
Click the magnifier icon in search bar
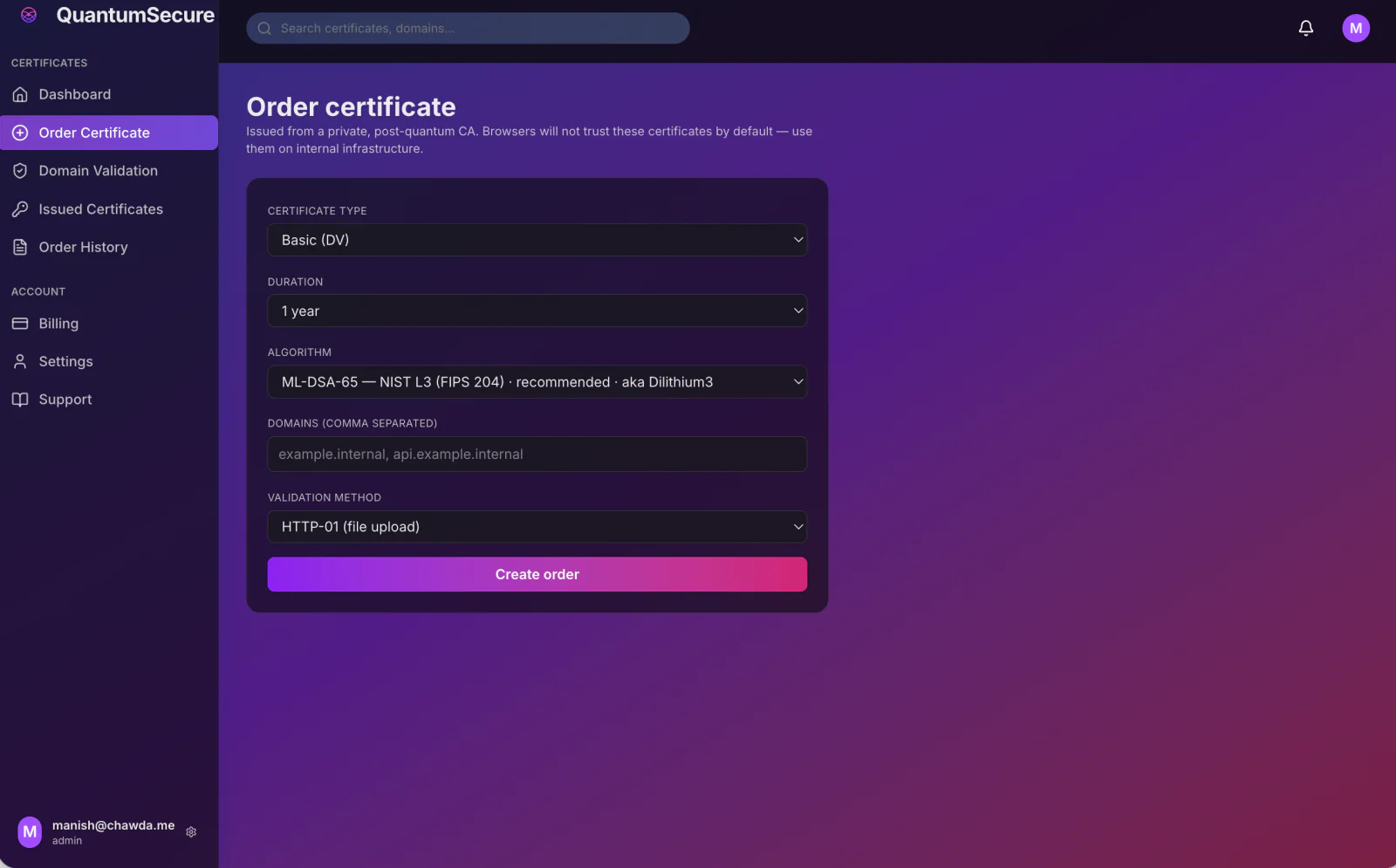tap(264, 28)
